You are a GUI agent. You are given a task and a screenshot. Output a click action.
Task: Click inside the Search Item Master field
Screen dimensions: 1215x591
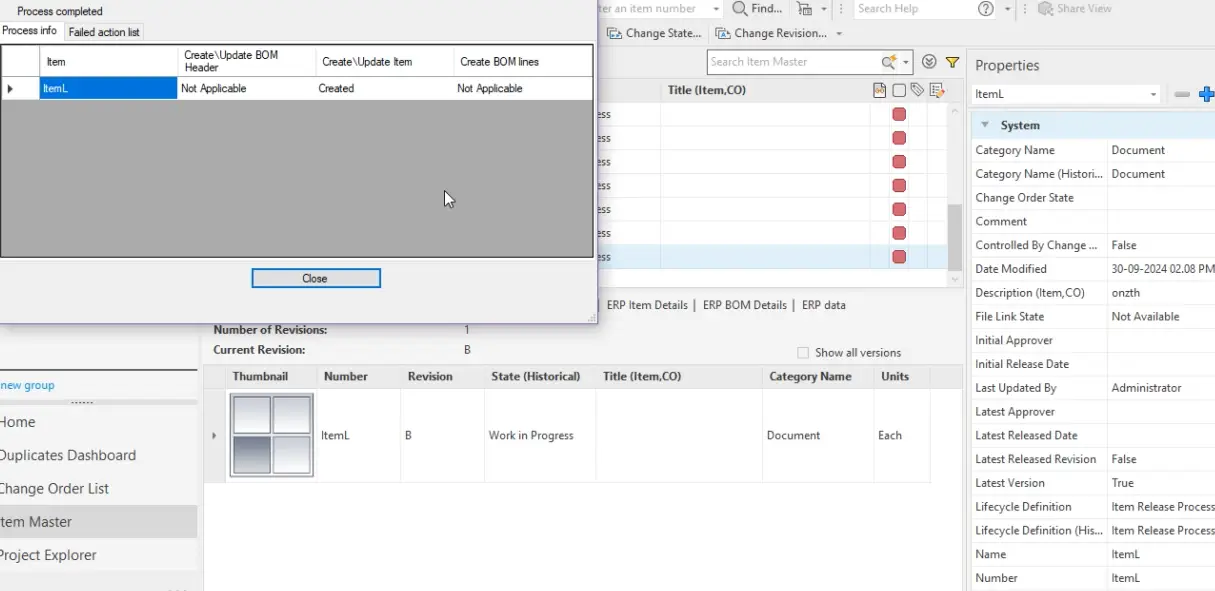790,62
